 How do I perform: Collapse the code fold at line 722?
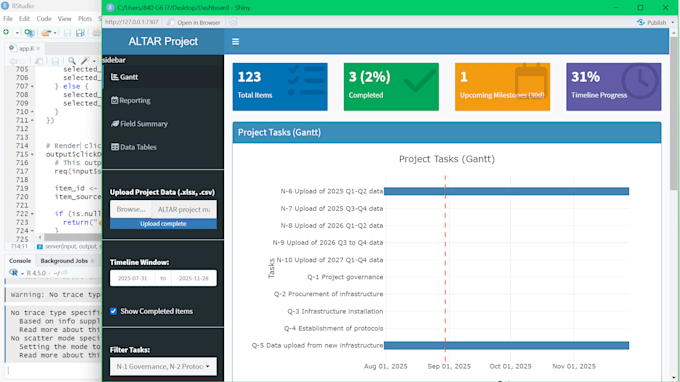coord(32,214)
